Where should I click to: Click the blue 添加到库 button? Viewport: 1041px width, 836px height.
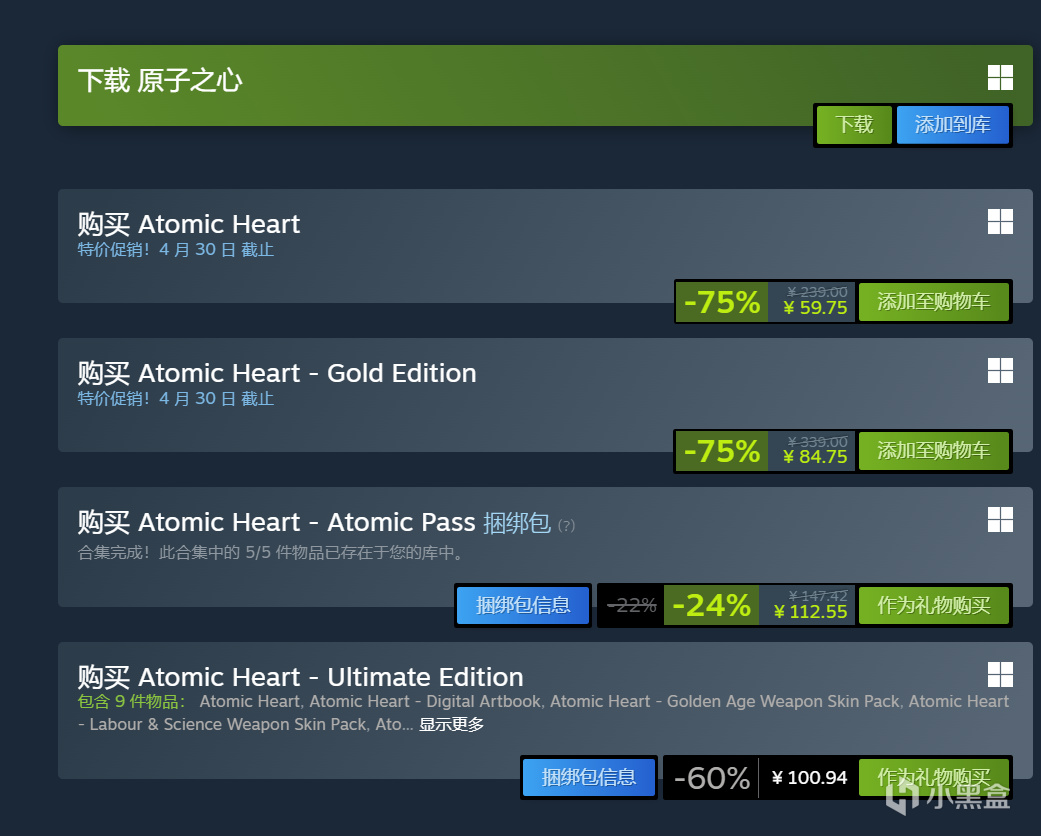(x=952, y=125)
